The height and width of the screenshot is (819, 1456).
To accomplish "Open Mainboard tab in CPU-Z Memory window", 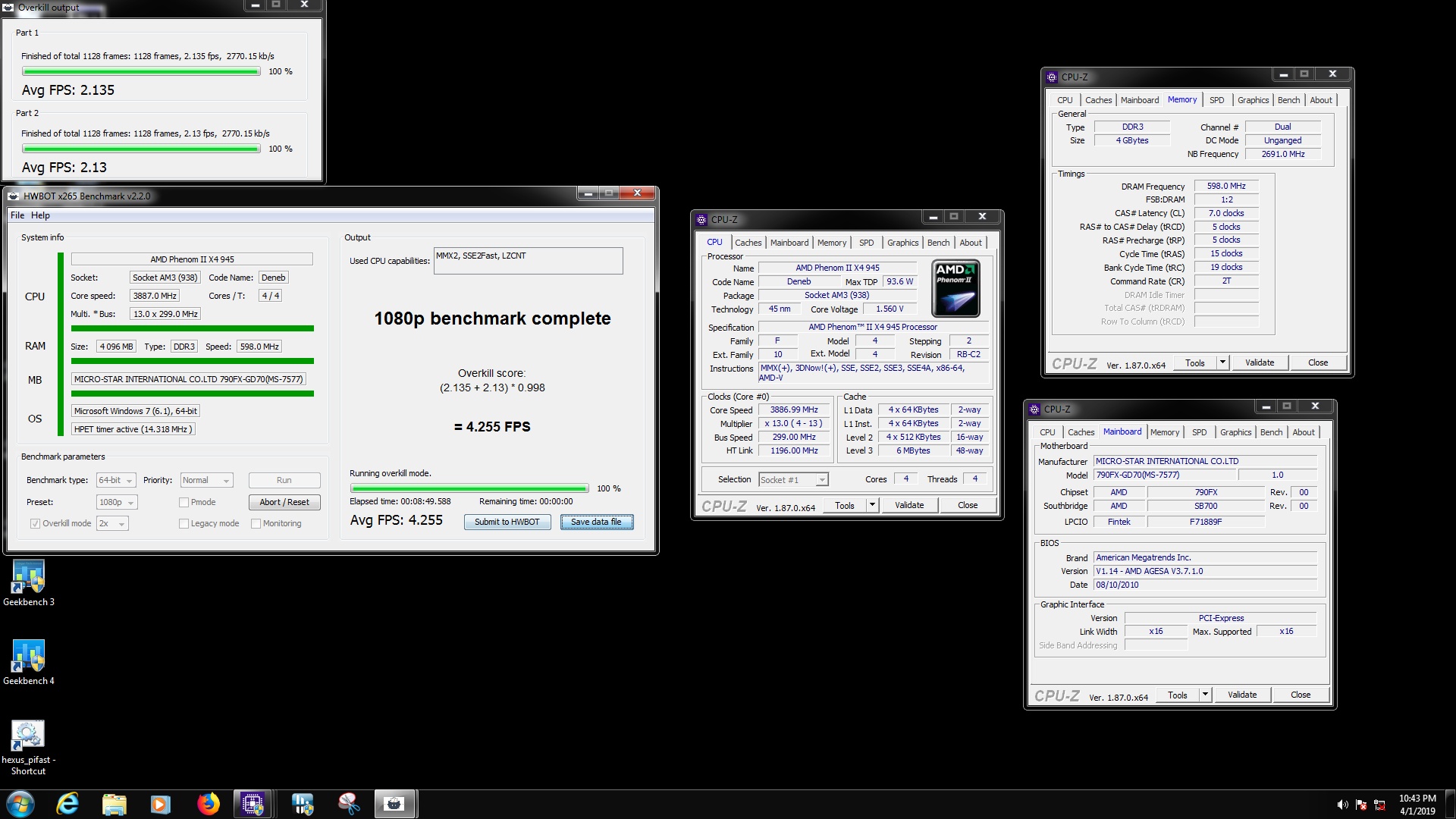I will [1140, 100].
